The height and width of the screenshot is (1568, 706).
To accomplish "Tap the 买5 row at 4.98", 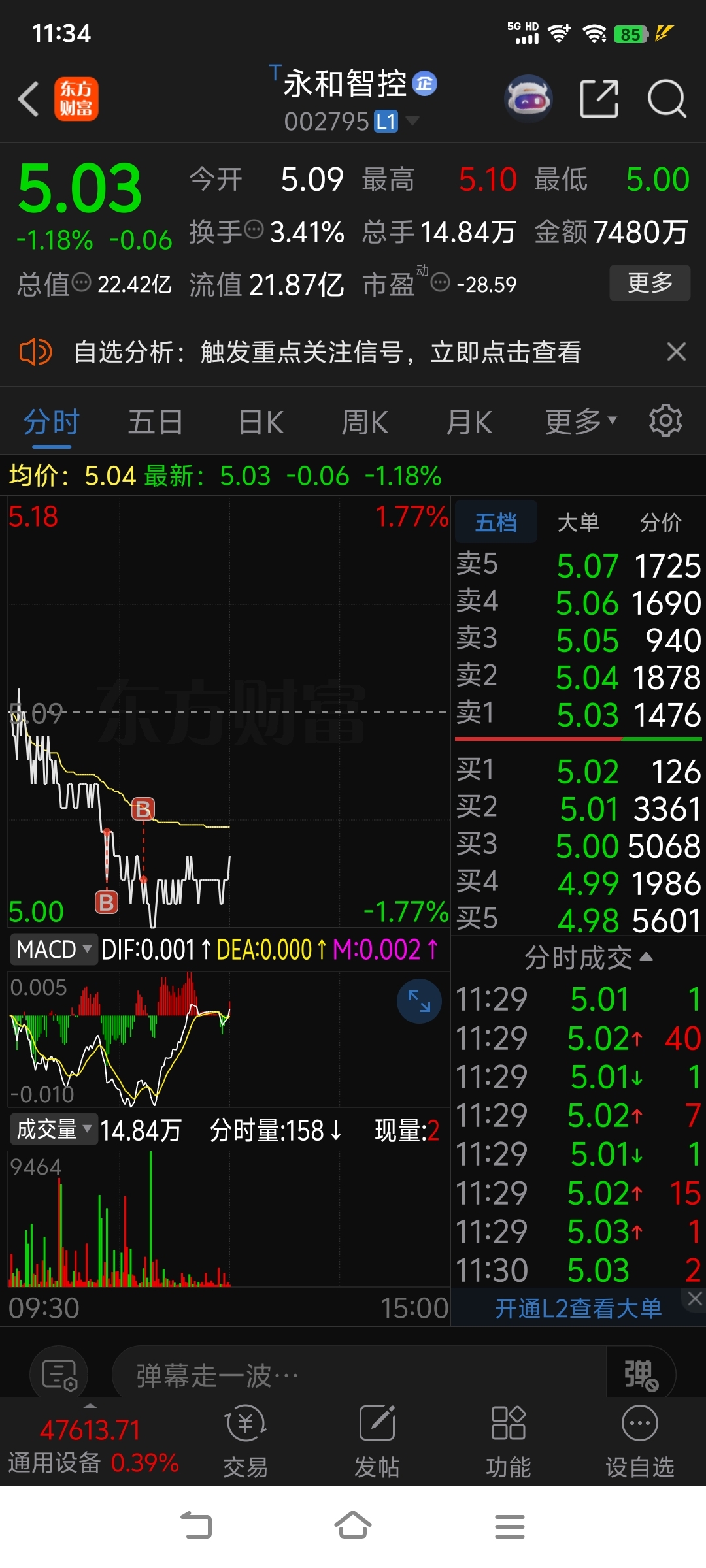I will [x=579, y=920].
